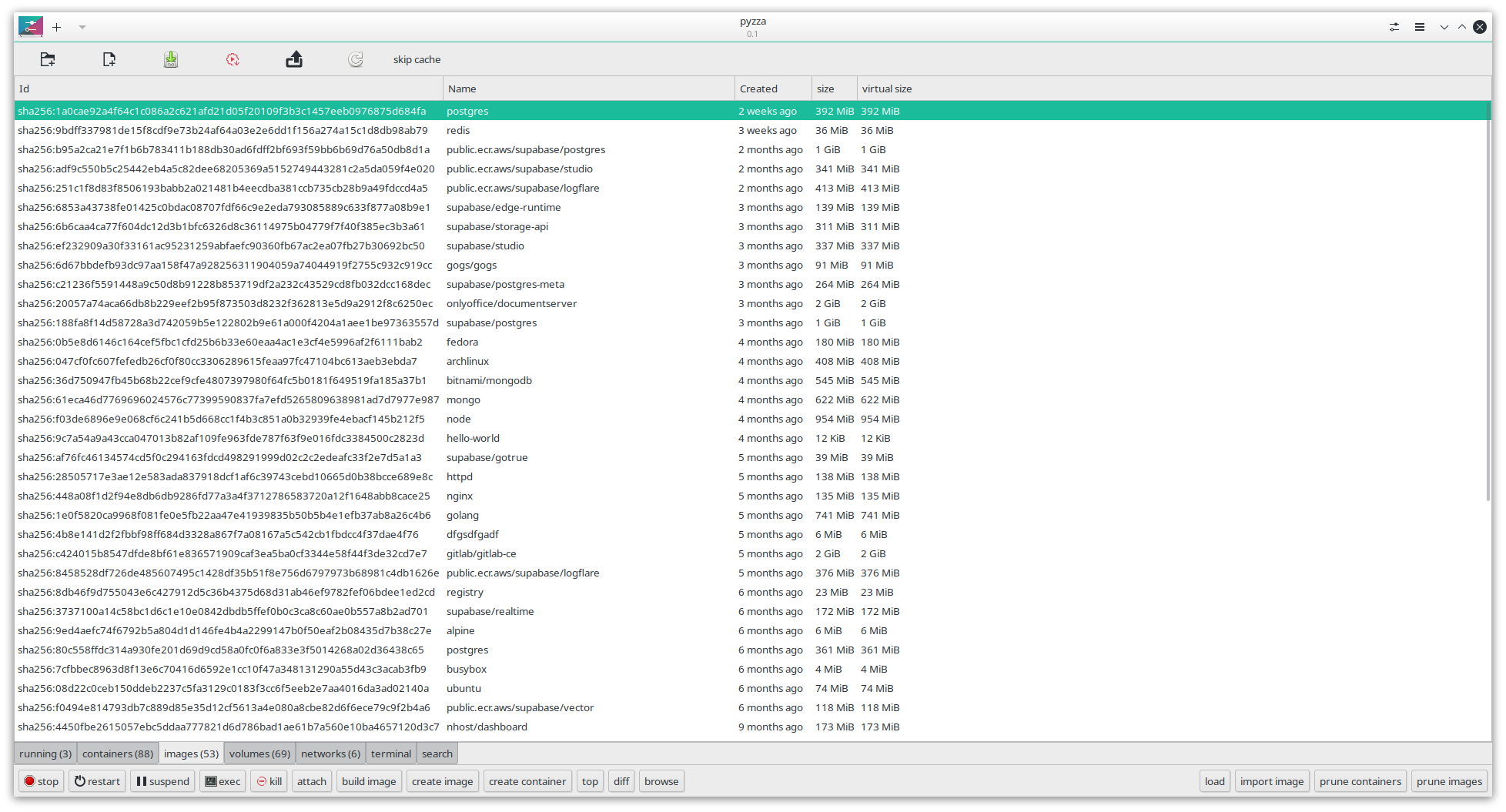Switch to the containers (88) tab

[x=118, y=754]
